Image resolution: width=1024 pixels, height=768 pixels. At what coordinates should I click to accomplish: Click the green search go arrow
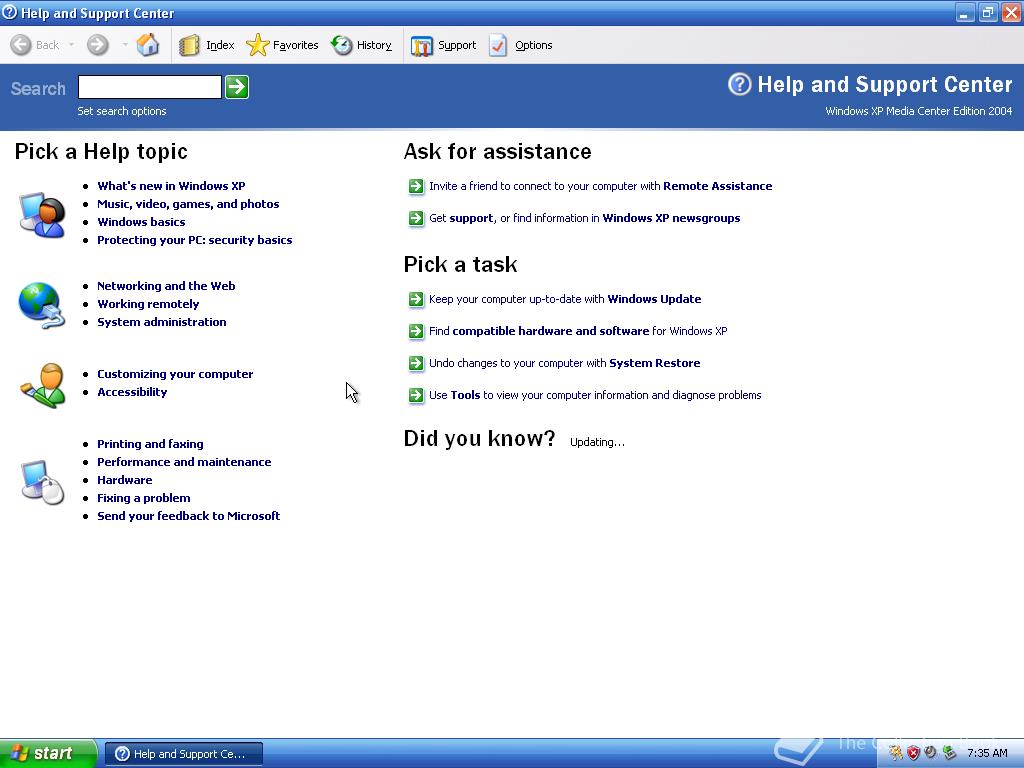click(x=236, y=87)
